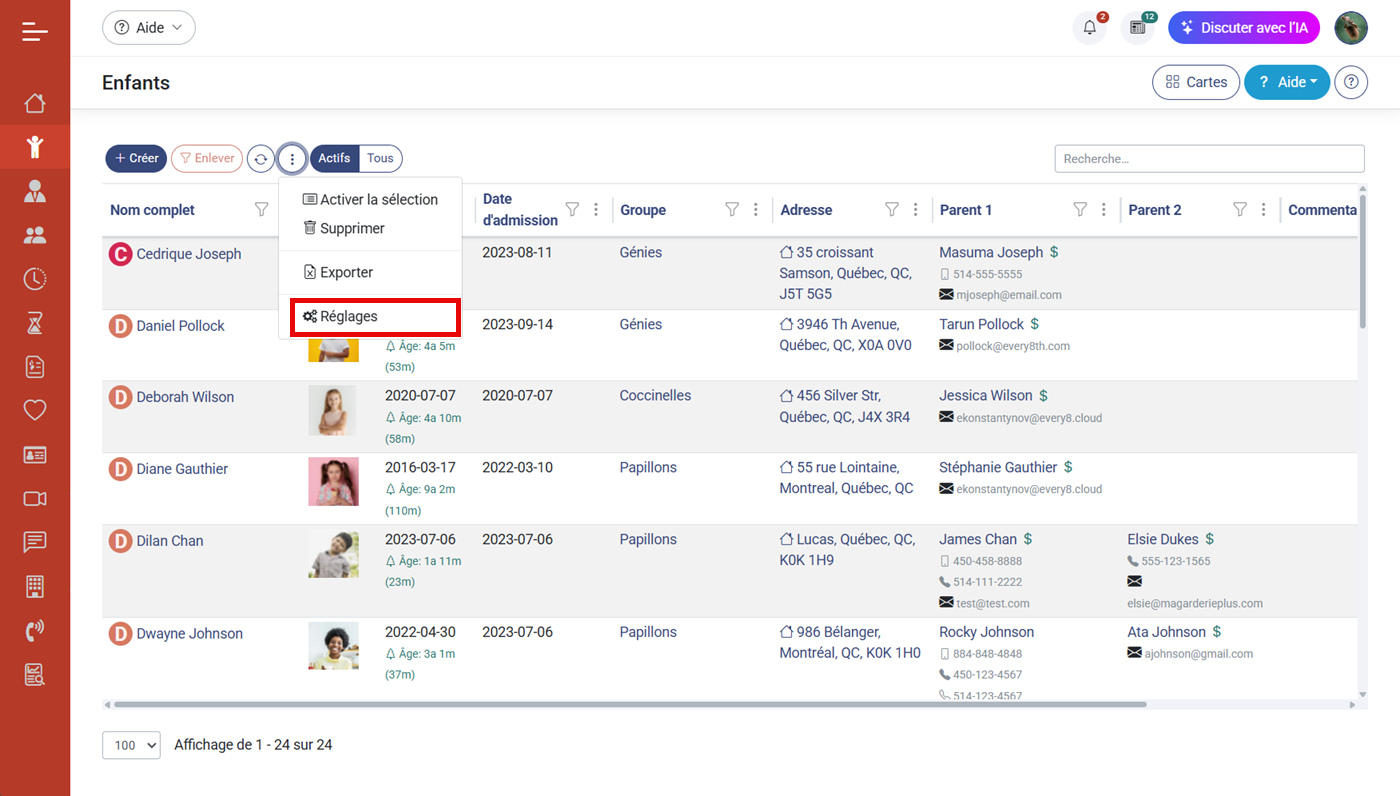The height and width of the screenshot is (796, 1400).
Task: Open the page size dropdown showing 100
Action: [x=131, y=745]
